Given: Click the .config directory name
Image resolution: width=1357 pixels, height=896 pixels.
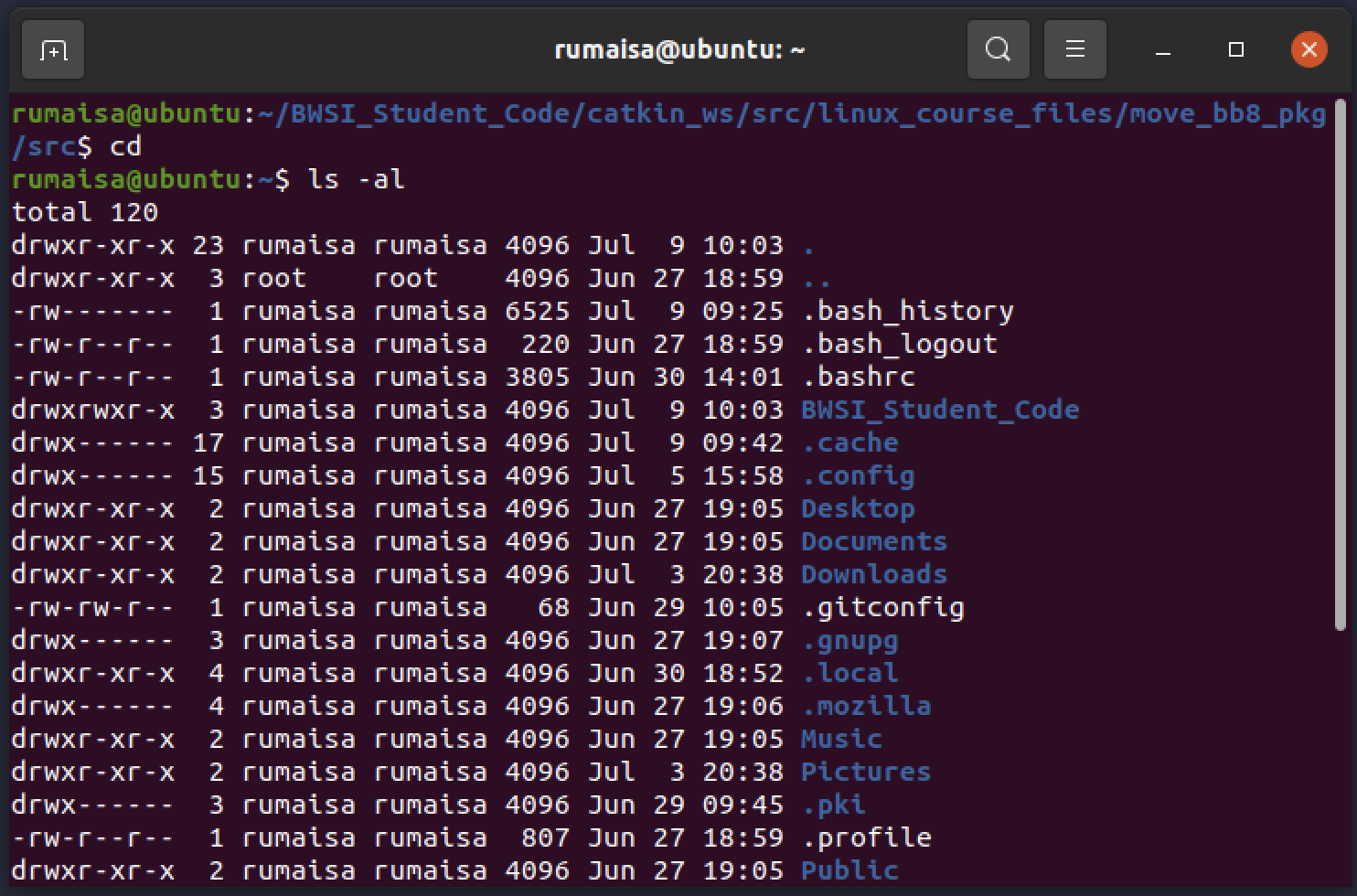Looking at the screenshot, I should point(859,475).
